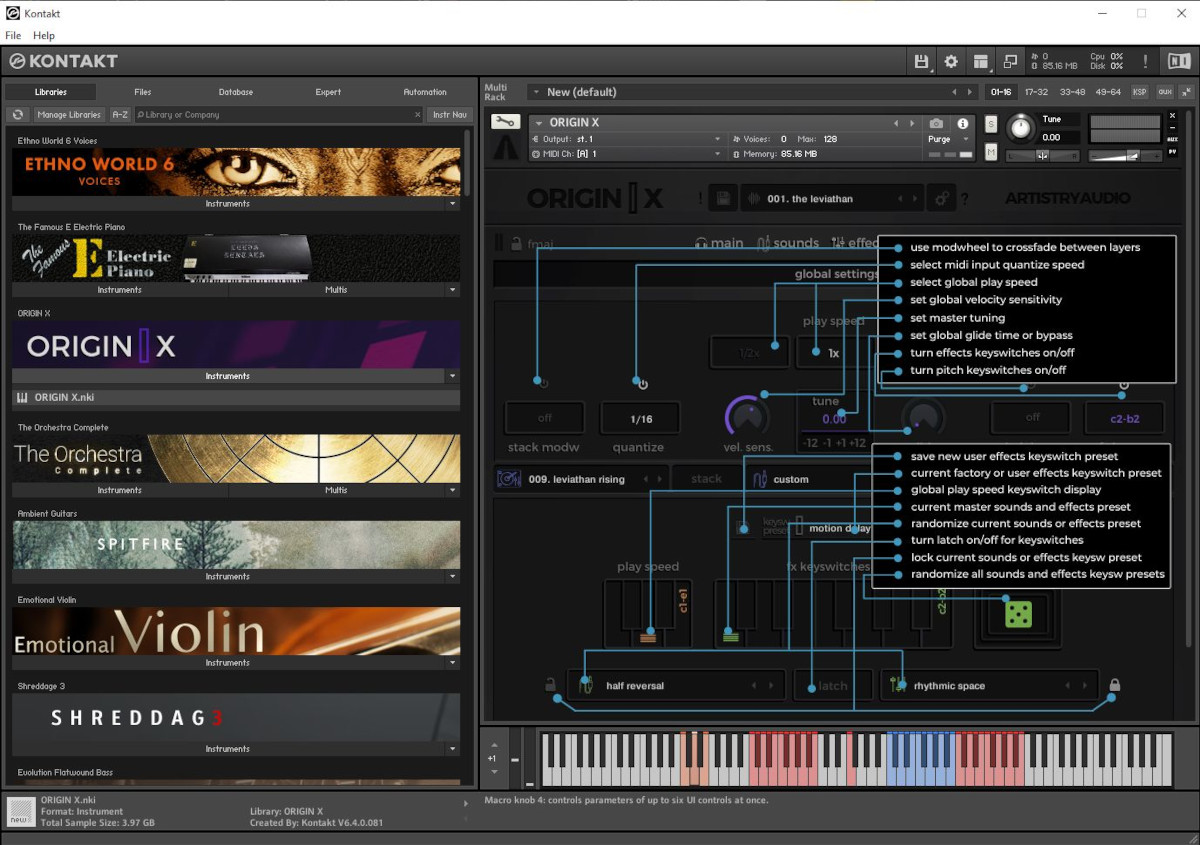Open instrument edit mode wrench icon
Viewport: 1200px width, 845px height.
click(505, 123)
